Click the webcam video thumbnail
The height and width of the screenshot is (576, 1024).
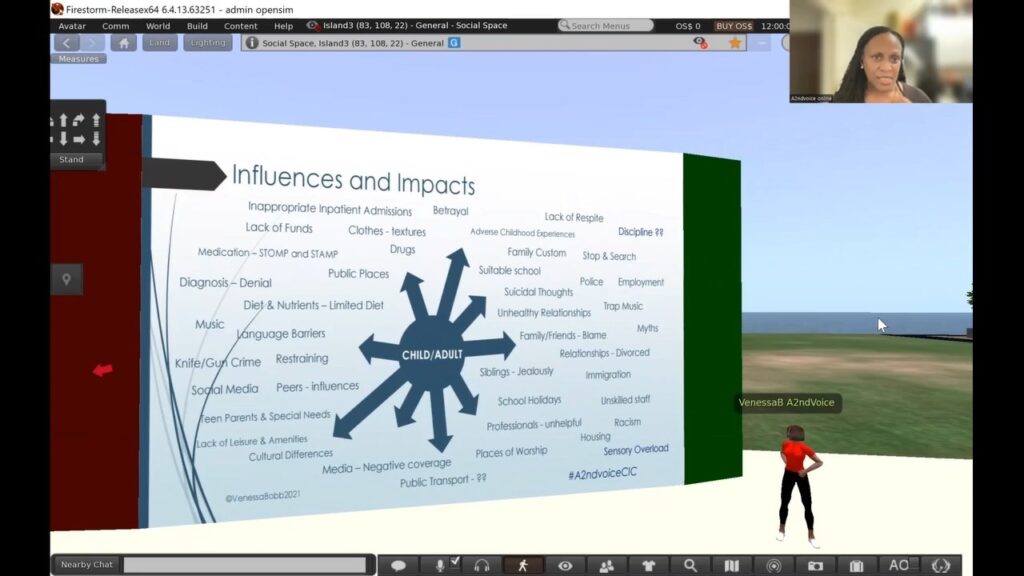tap(880, 52)
